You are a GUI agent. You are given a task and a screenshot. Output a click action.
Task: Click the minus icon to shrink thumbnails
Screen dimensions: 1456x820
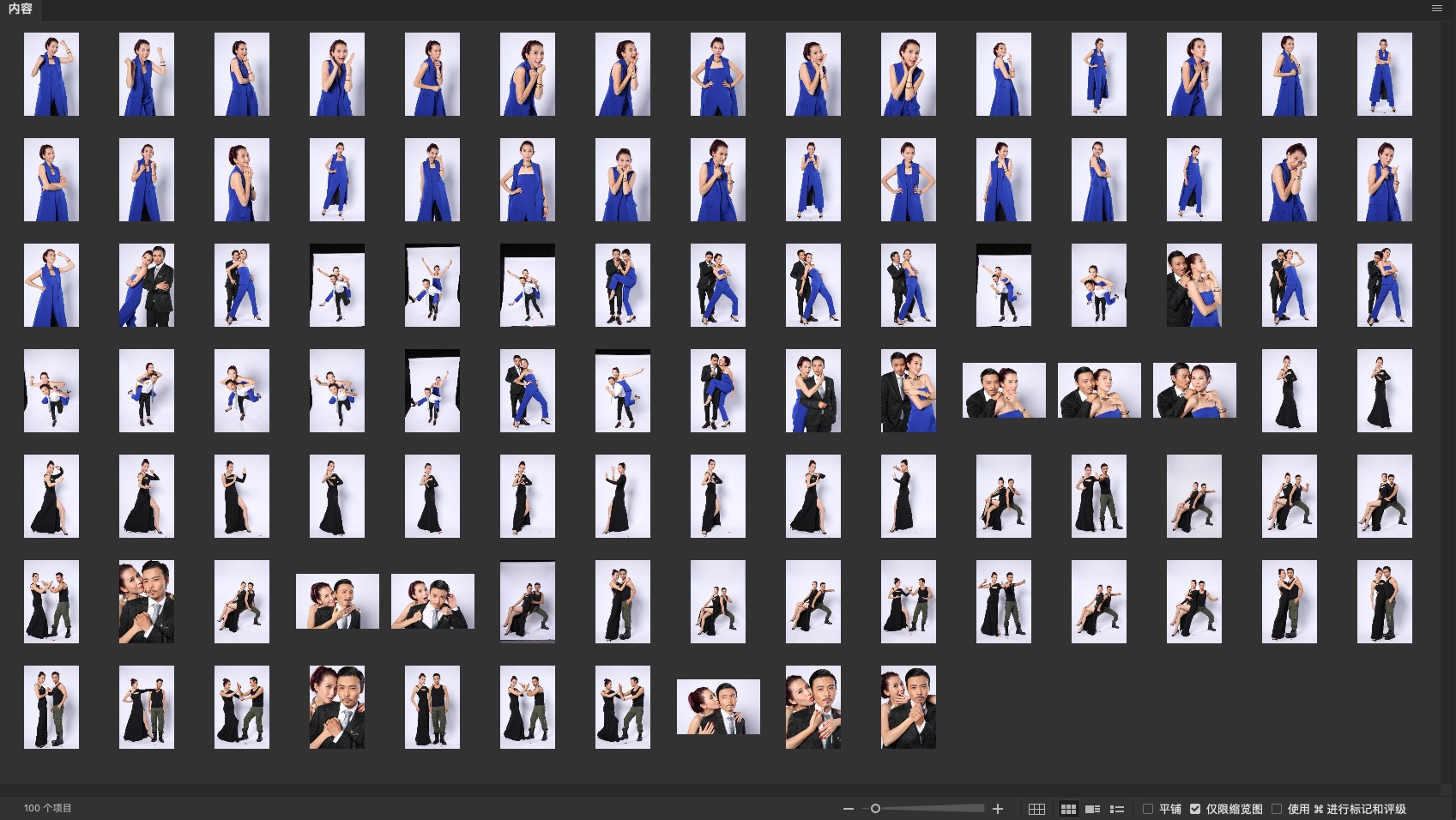coord(848,809)
